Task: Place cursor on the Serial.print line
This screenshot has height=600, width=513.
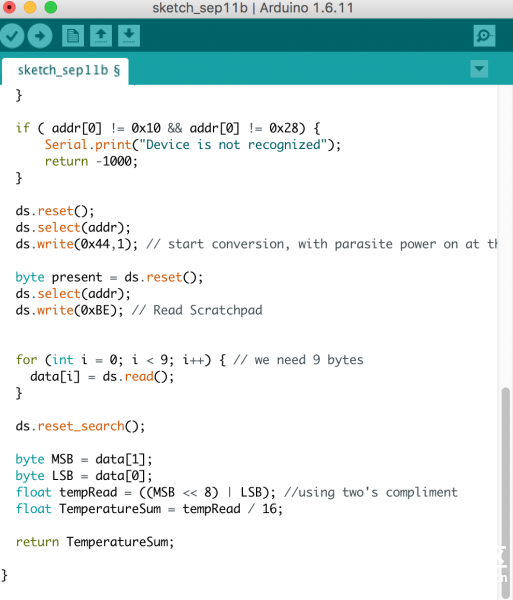Action: coord(192,145)
